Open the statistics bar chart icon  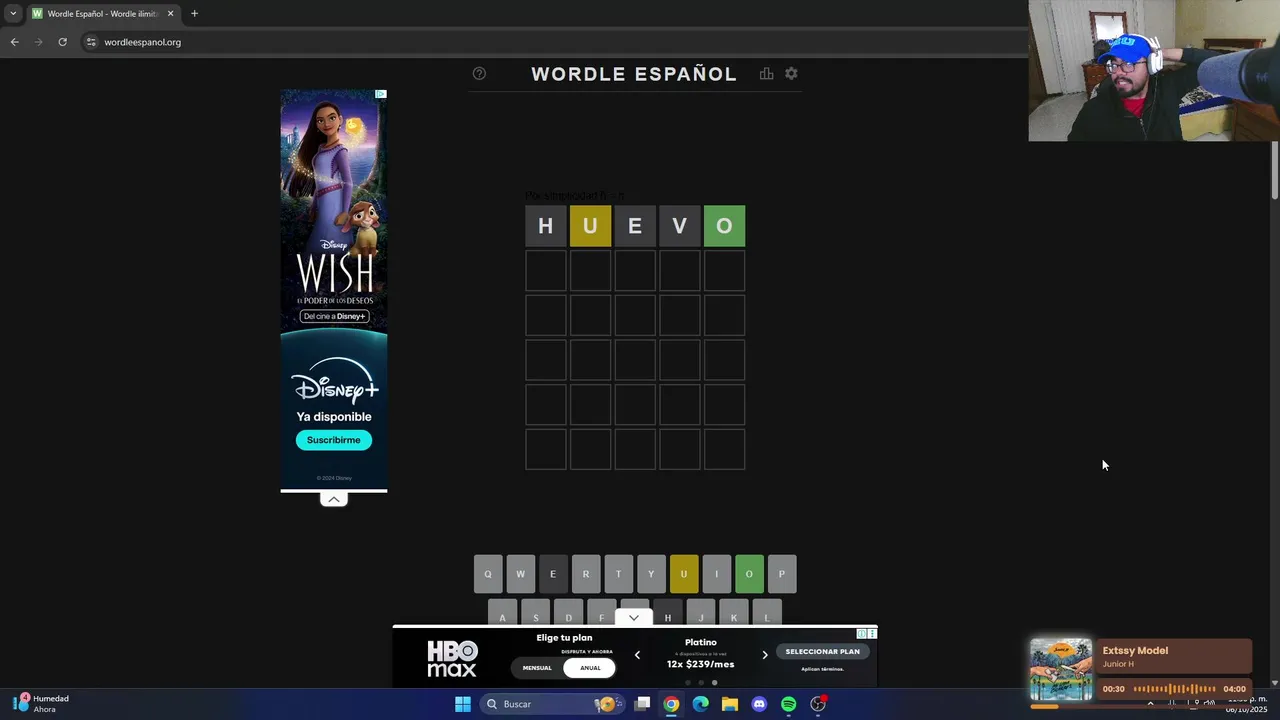pos(766,74)
